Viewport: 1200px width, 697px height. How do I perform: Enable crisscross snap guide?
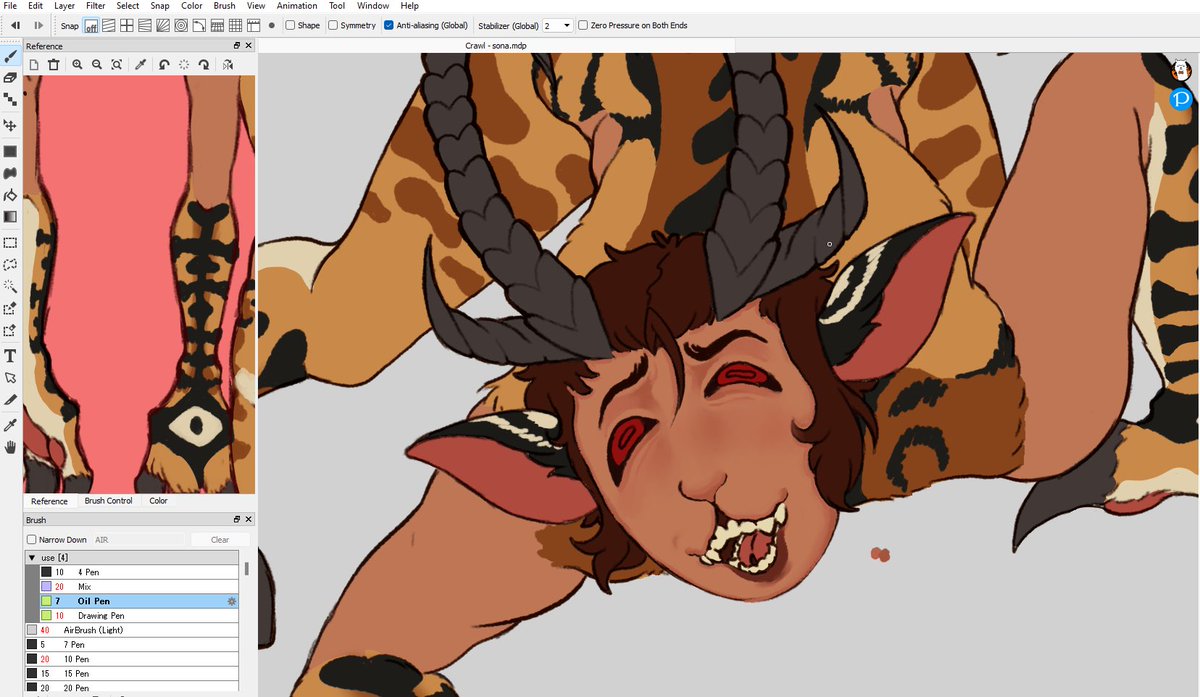[127, 25]
